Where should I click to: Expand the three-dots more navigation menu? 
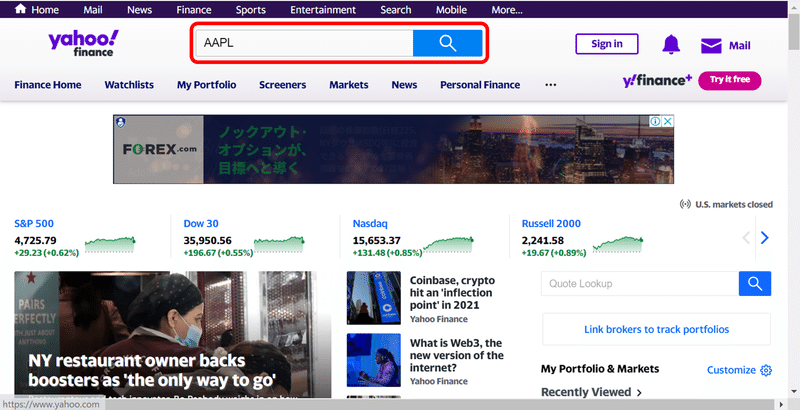pyautogui.click(x=551, y=85)
